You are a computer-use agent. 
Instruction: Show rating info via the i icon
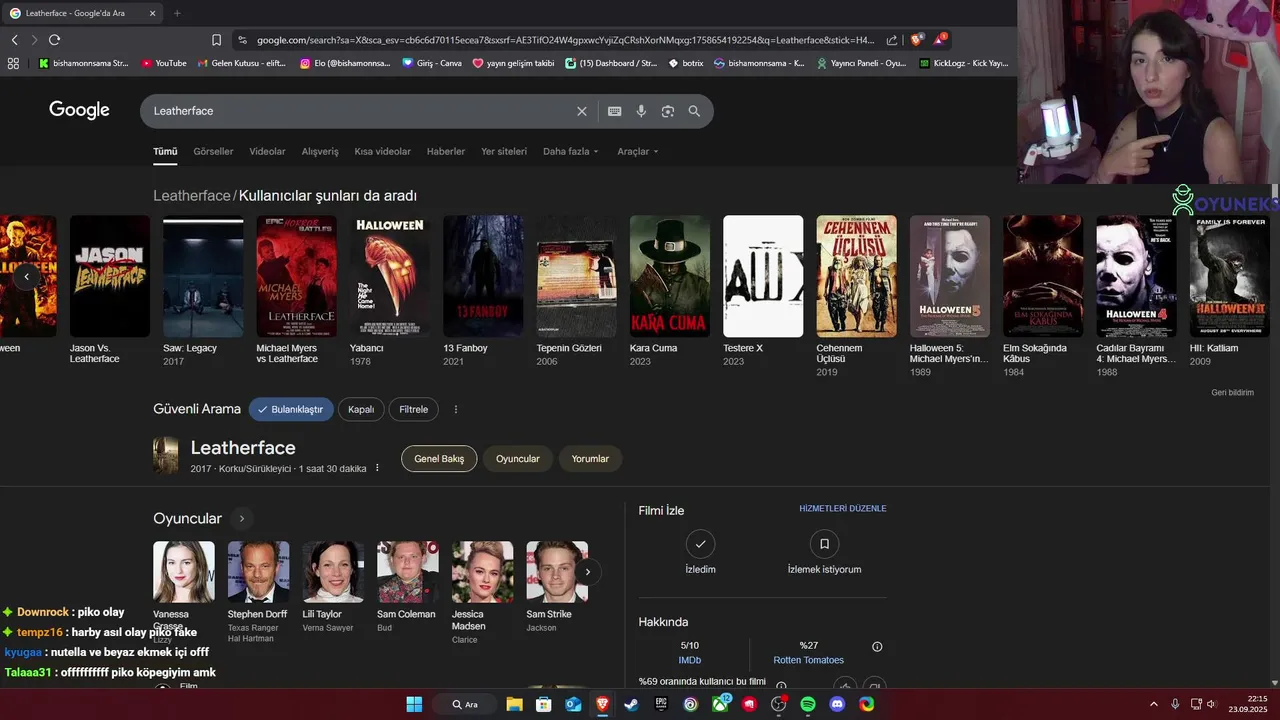[877, 647]
